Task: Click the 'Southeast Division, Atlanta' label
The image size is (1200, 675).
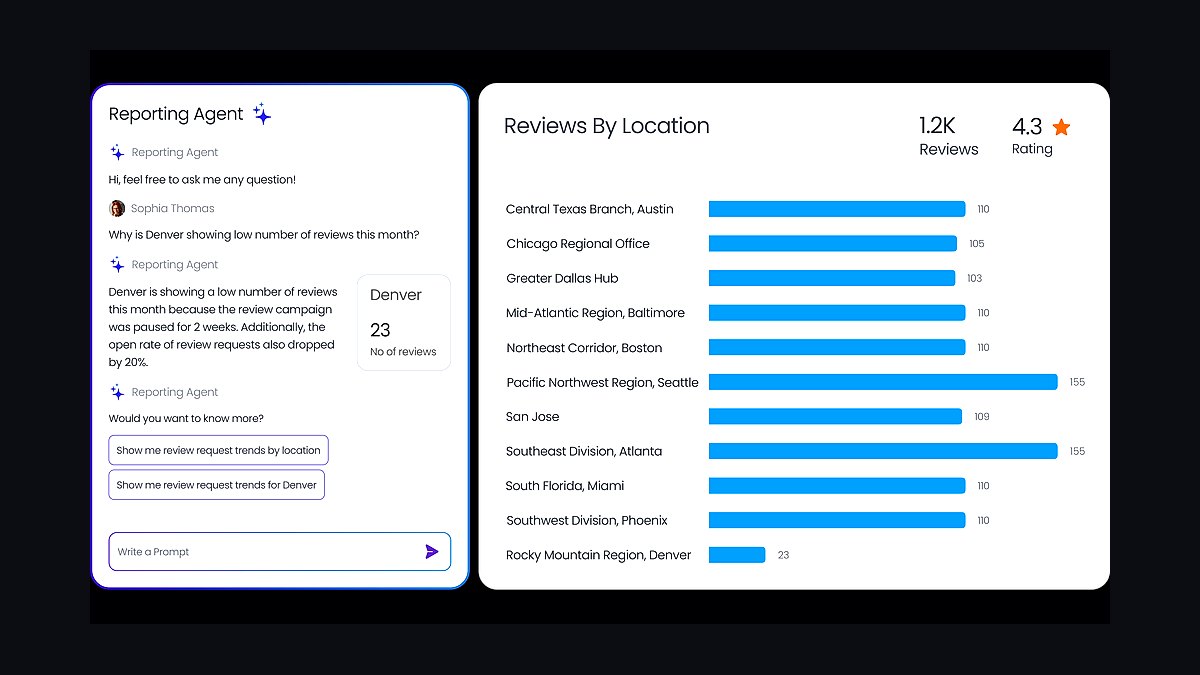Action: [584, 451]
